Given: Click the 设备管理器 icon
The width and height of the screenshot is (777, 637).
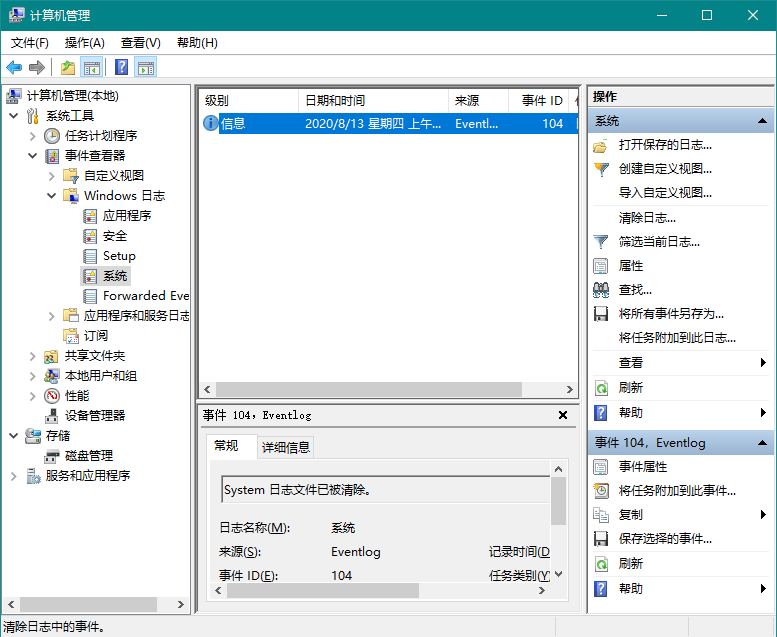Looking at the screenshot, I should (x=52, y=416).
